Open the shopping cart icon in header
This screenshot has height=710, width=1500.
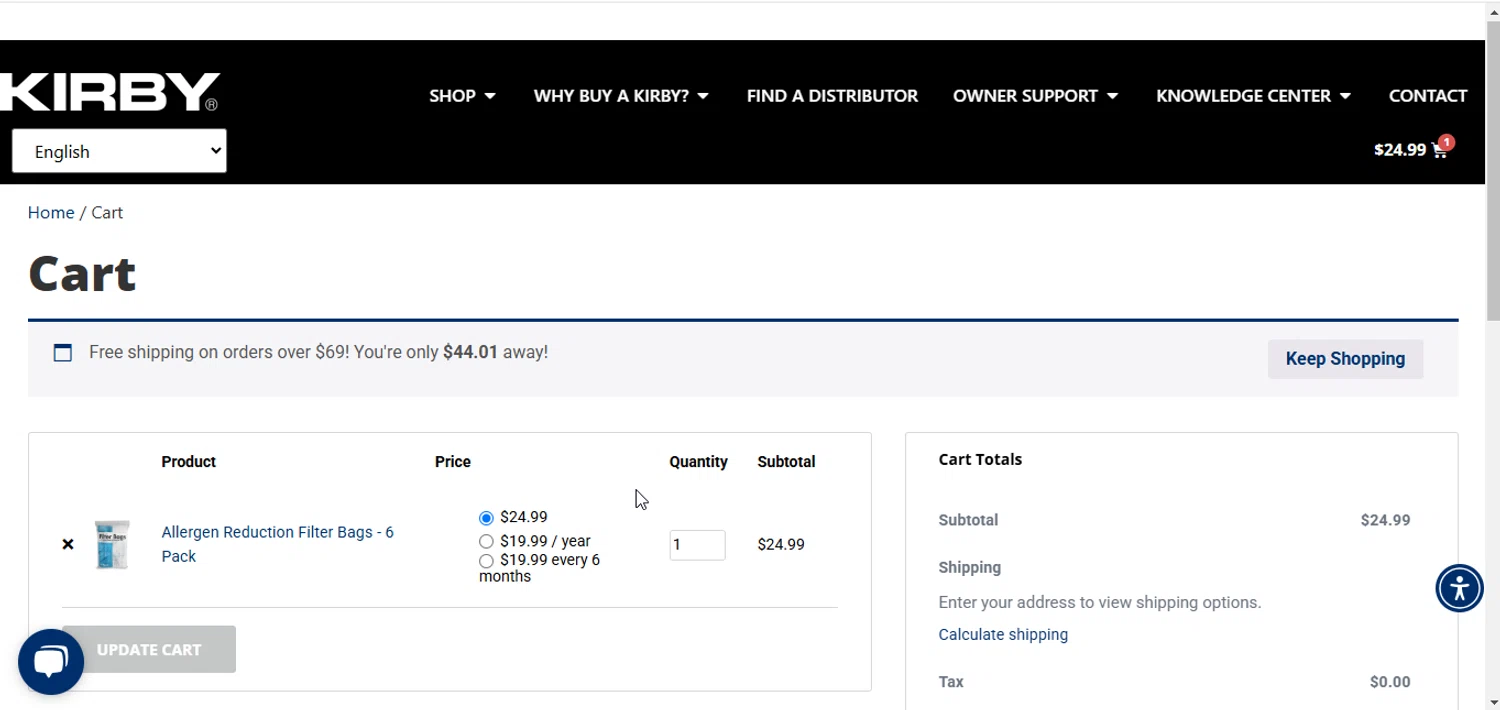[1440, 150]
